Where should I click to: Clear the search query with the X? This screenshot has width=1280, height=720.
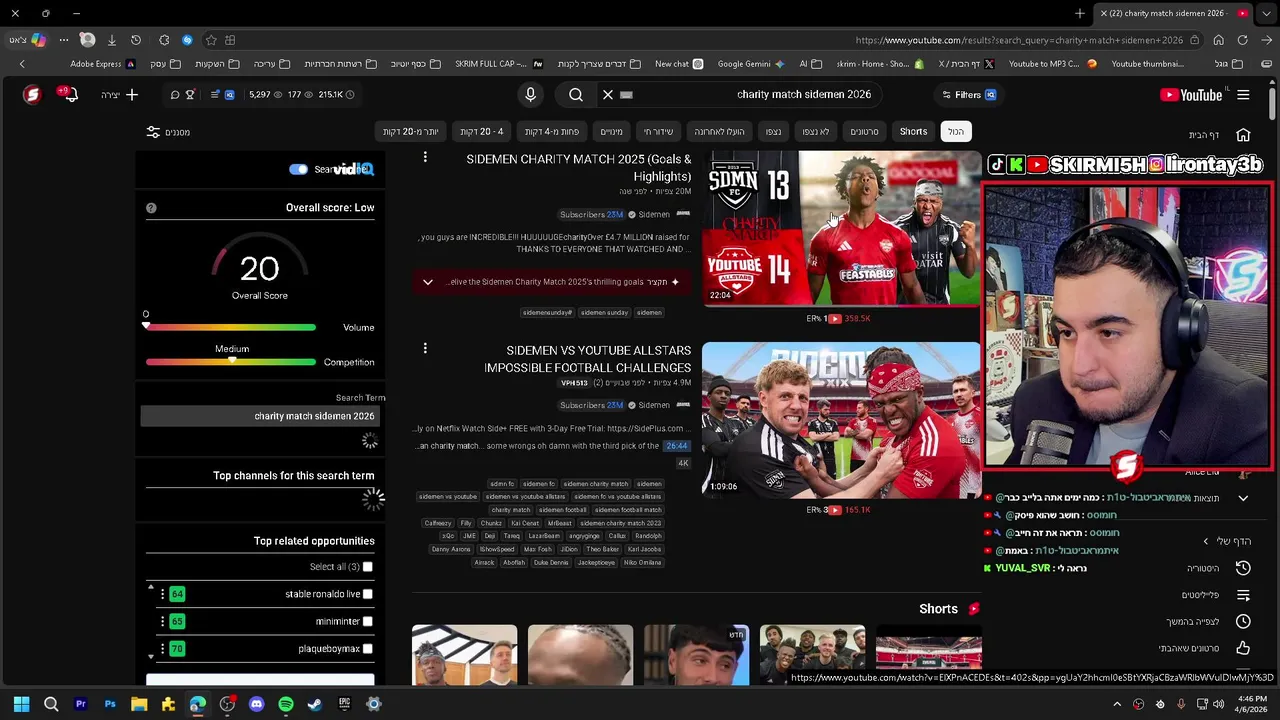point(607,94)
